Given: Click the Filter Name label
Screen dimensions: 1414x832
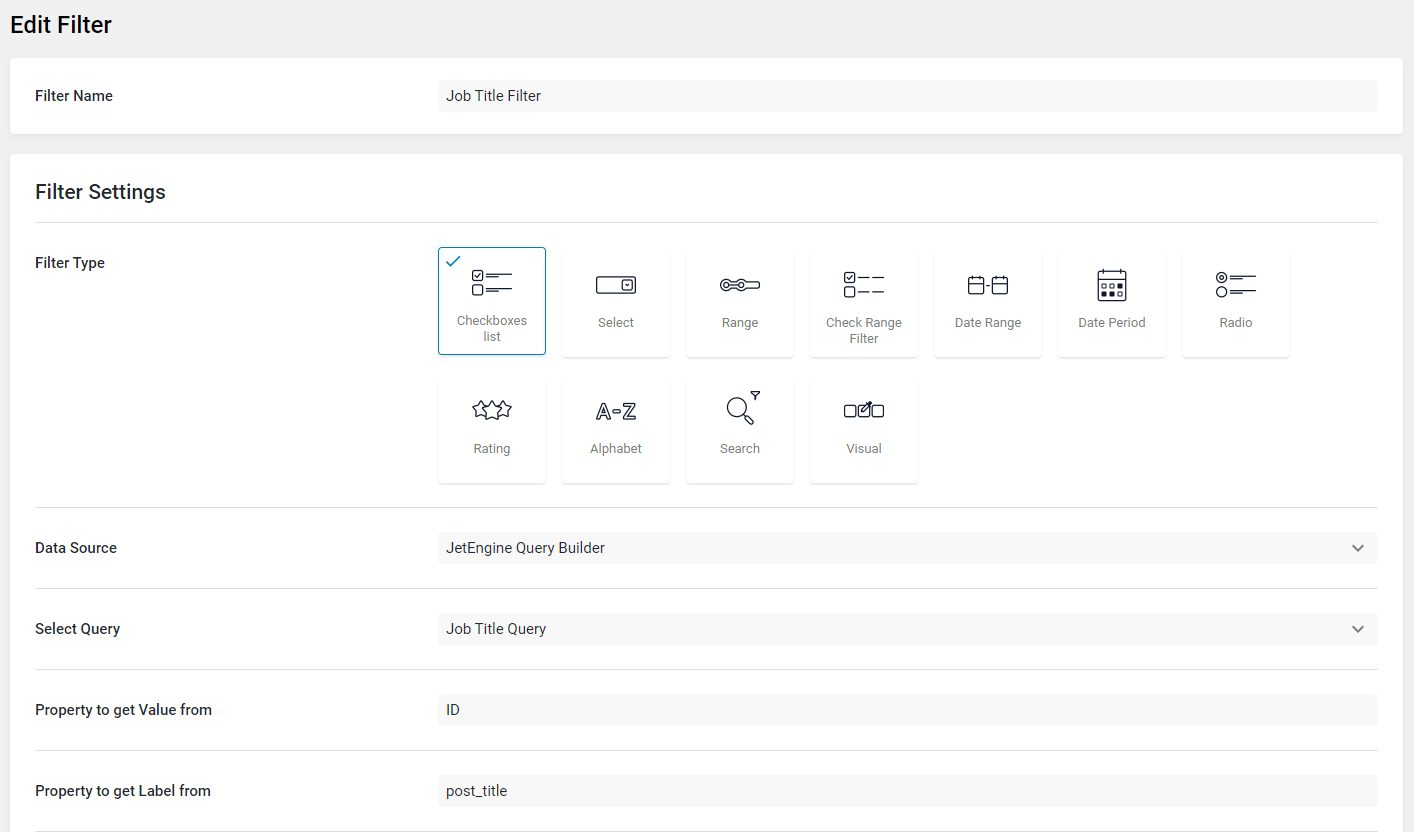Looking at the screenshot, I should coord(74,96).
